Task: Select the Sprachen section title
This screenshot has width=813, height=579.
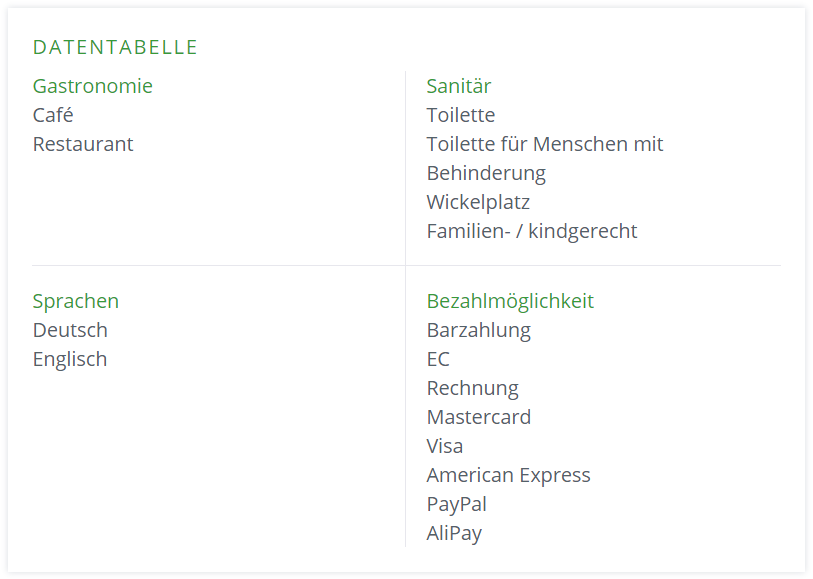Action: click(76, 301)
